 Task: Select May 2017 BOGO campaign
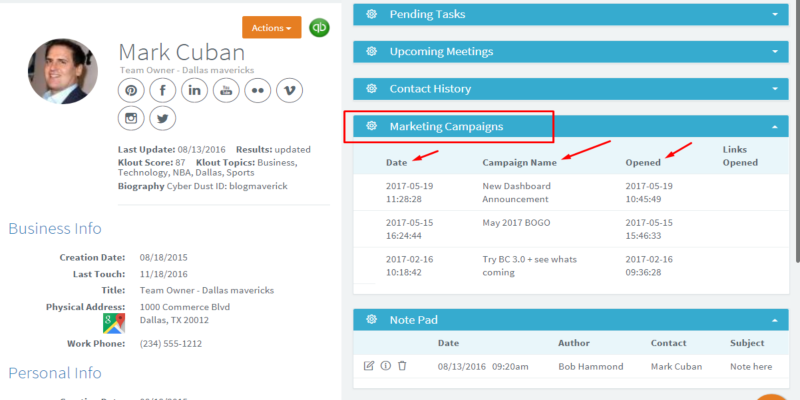[516, 223]
